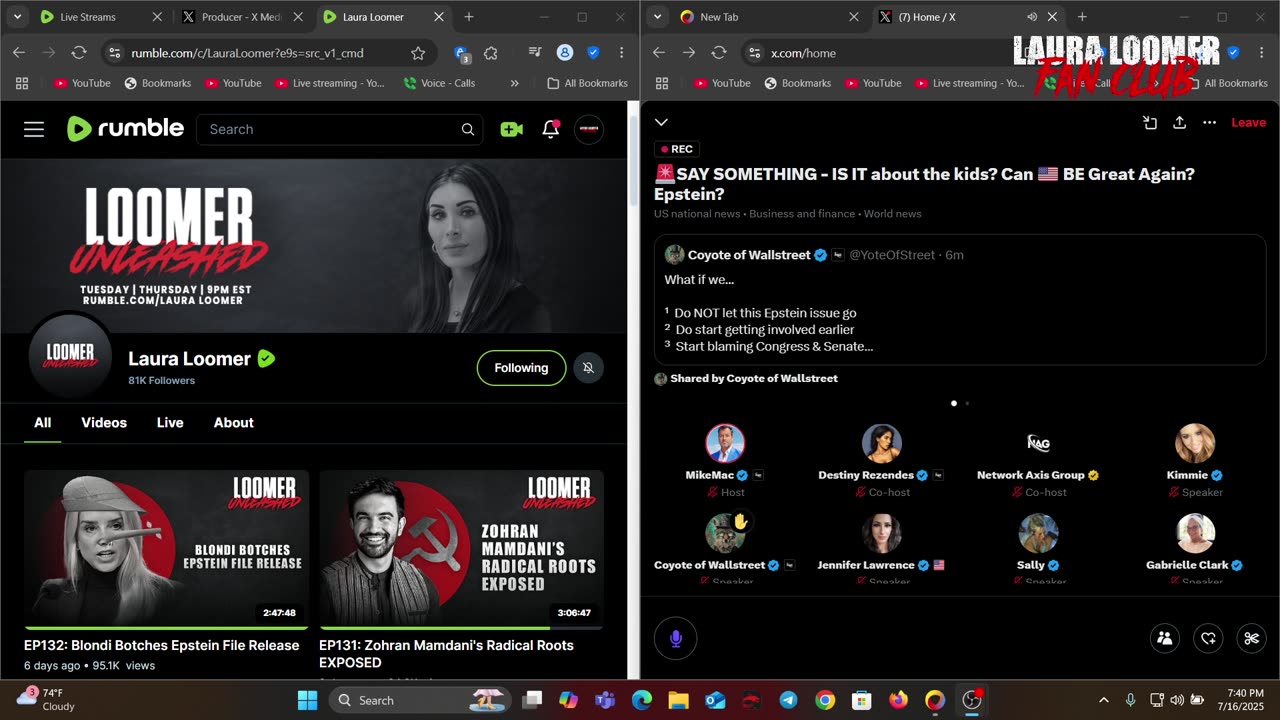Open EP132 Blondi Botches video thumbnail

167,549
